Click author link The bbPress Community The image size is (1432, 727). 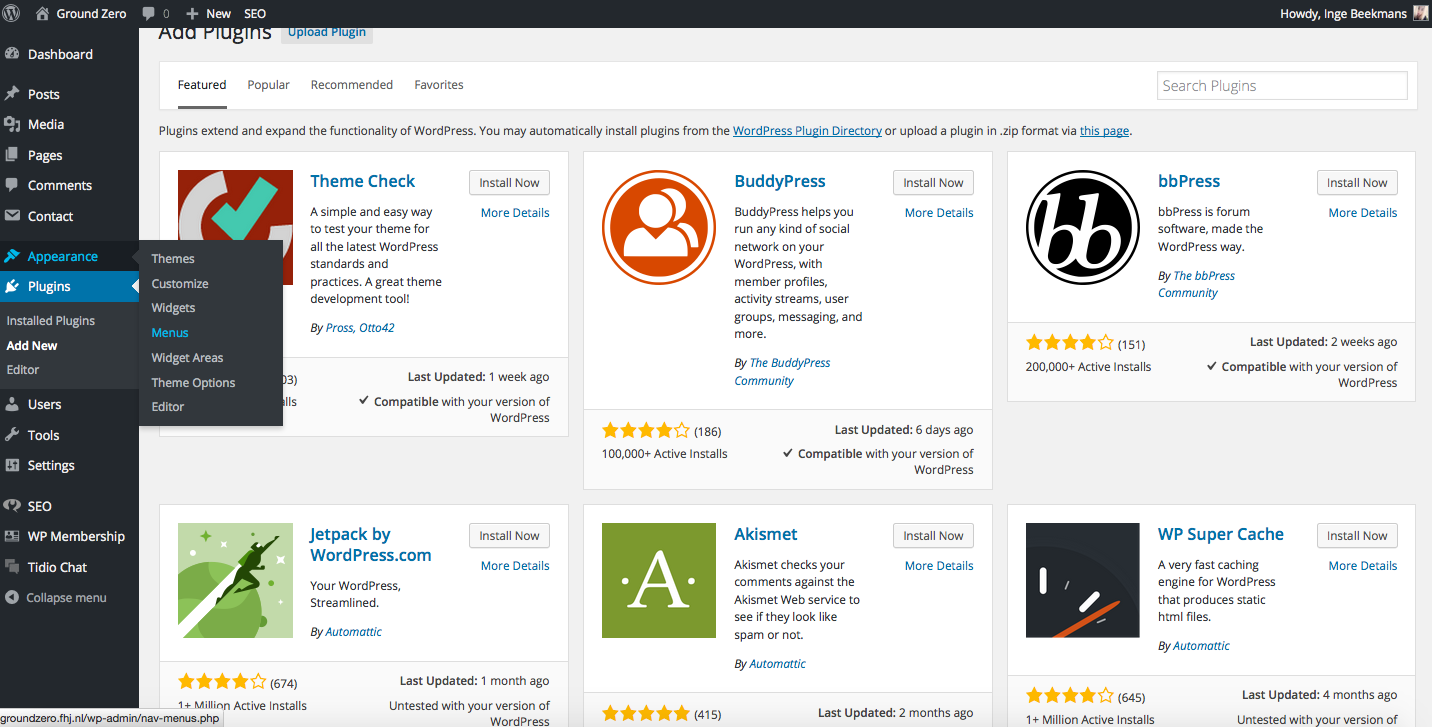pyautogui.click(x=1196, y=284)
